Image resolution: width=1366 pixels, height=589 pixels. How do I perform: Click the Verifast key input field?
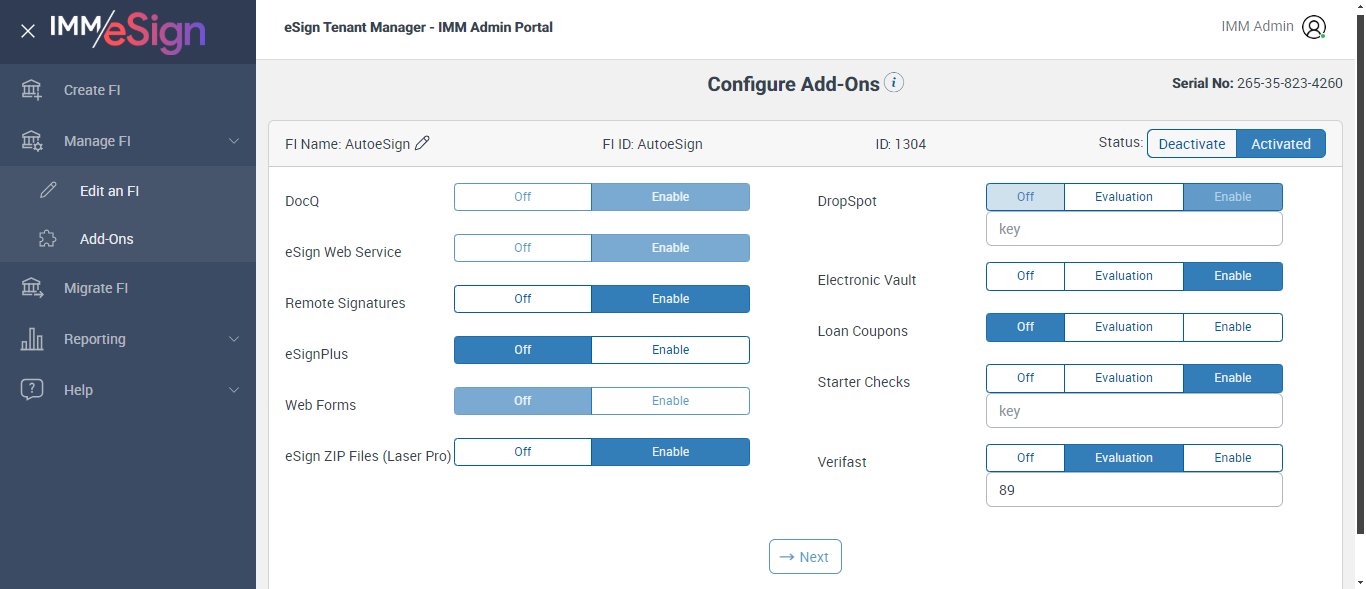(x=1133, y=490)
